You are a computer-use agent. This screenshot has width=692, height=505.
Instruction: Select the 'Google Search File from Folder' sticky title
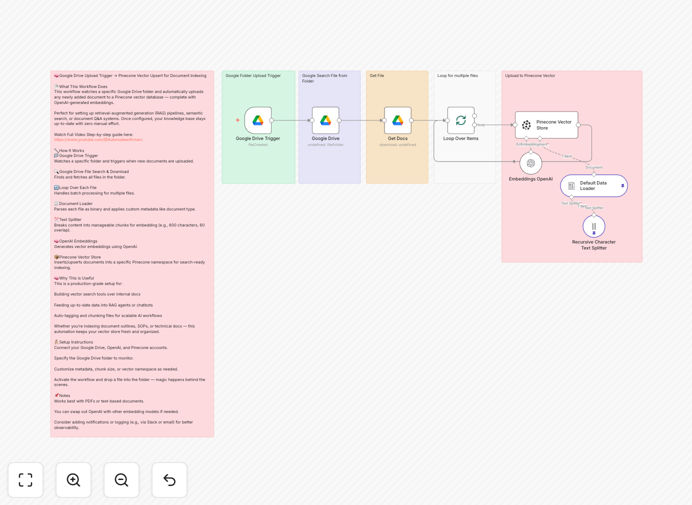pos(324,79)
